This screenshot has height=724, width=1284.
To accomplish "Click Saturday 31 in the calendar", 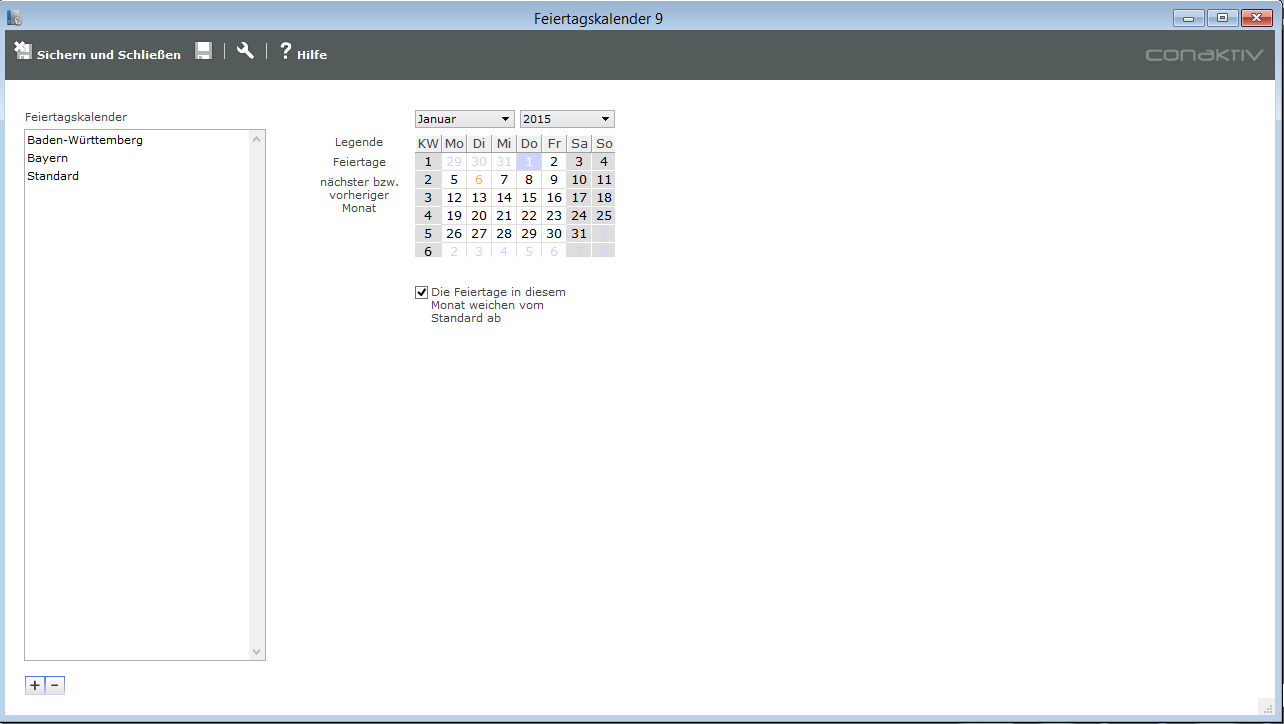I will coord(579,234).
